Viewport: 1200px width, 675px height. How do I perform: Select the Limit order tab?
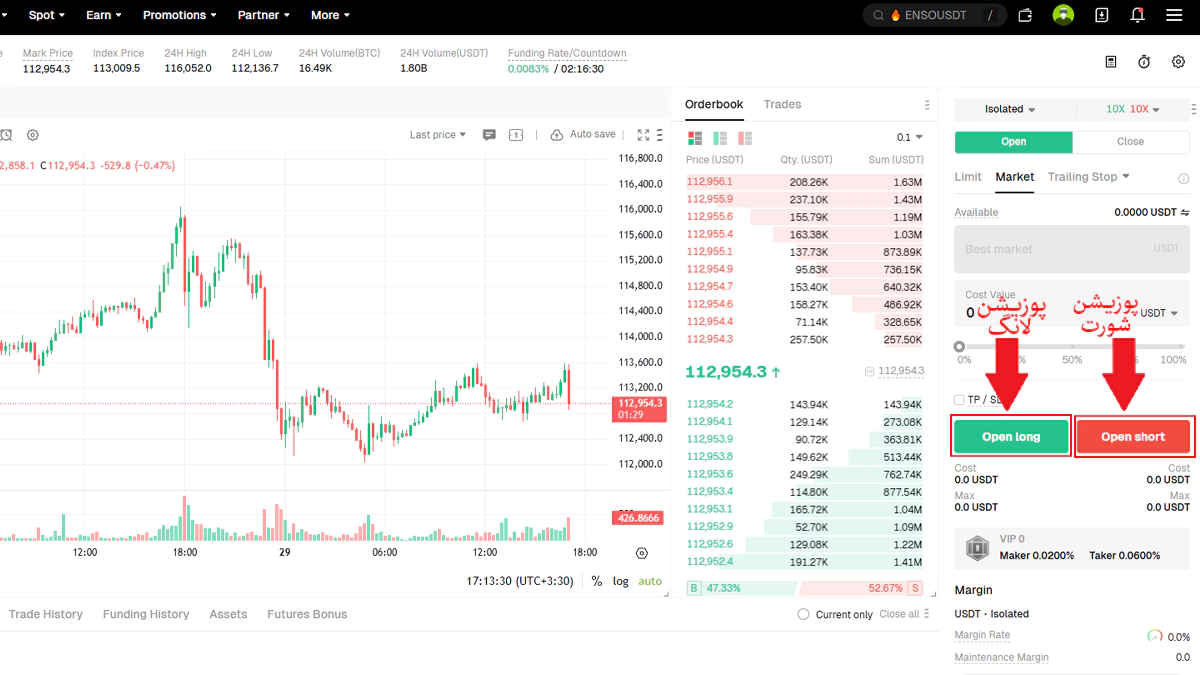(968, 177)
